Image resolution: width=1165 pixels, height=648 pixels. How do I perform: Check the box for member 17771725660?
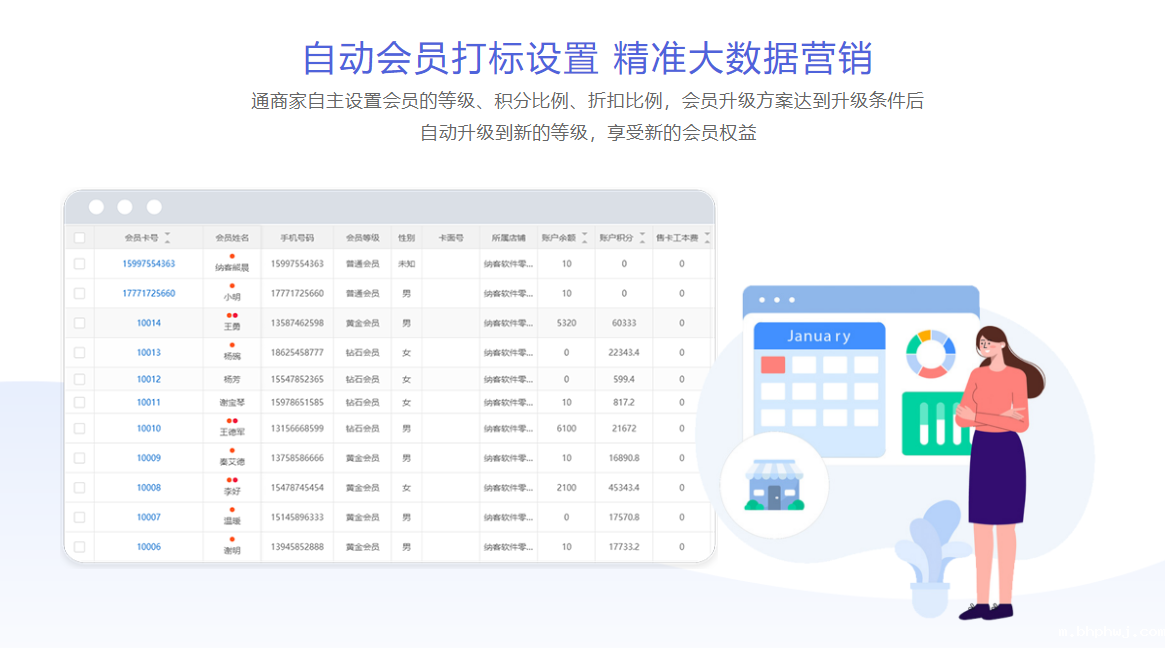79,294
